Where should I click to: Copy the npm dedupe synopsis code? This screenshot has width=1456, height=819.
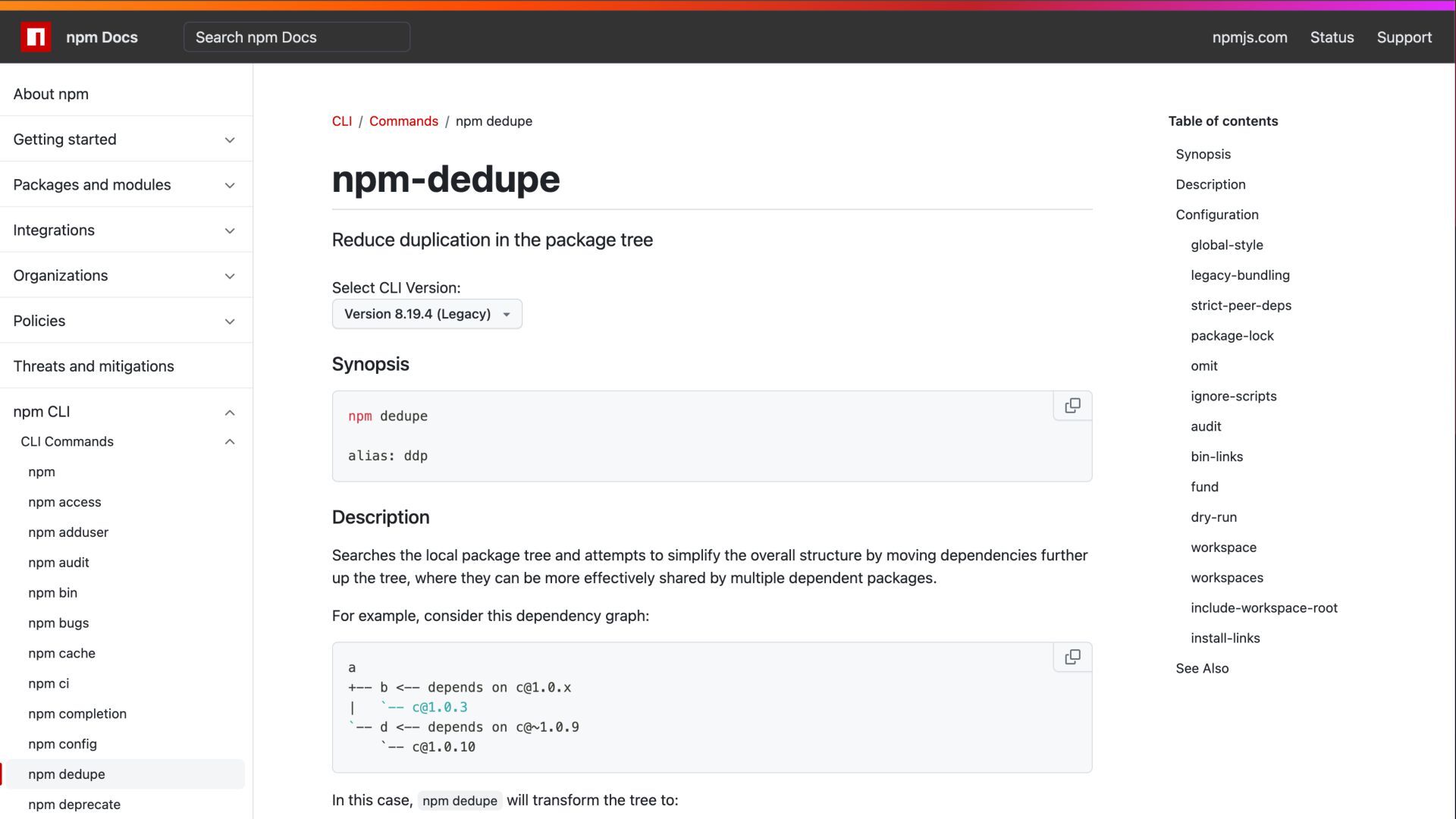(x=1072, y=406)
